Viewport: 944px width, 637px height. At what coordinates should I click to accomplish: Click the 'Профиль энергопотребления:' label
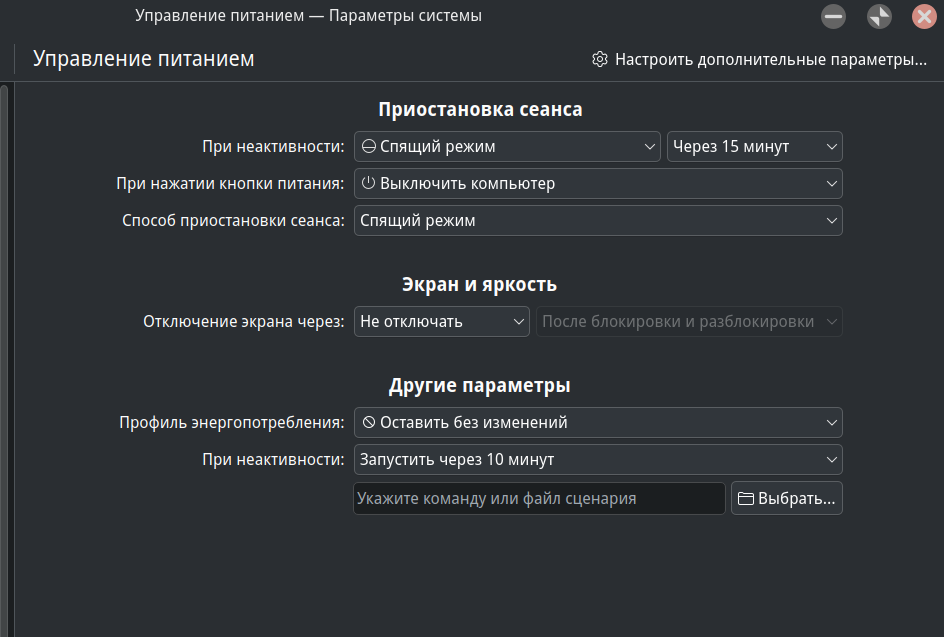click(x=232, y=423)
